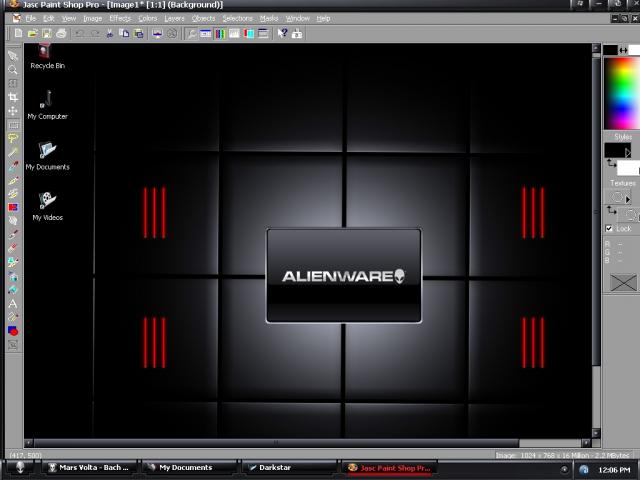The image size is (640, 480).
Task: Toggle the Tool Palette toolbar button
Action: click(x=191, y=33)
